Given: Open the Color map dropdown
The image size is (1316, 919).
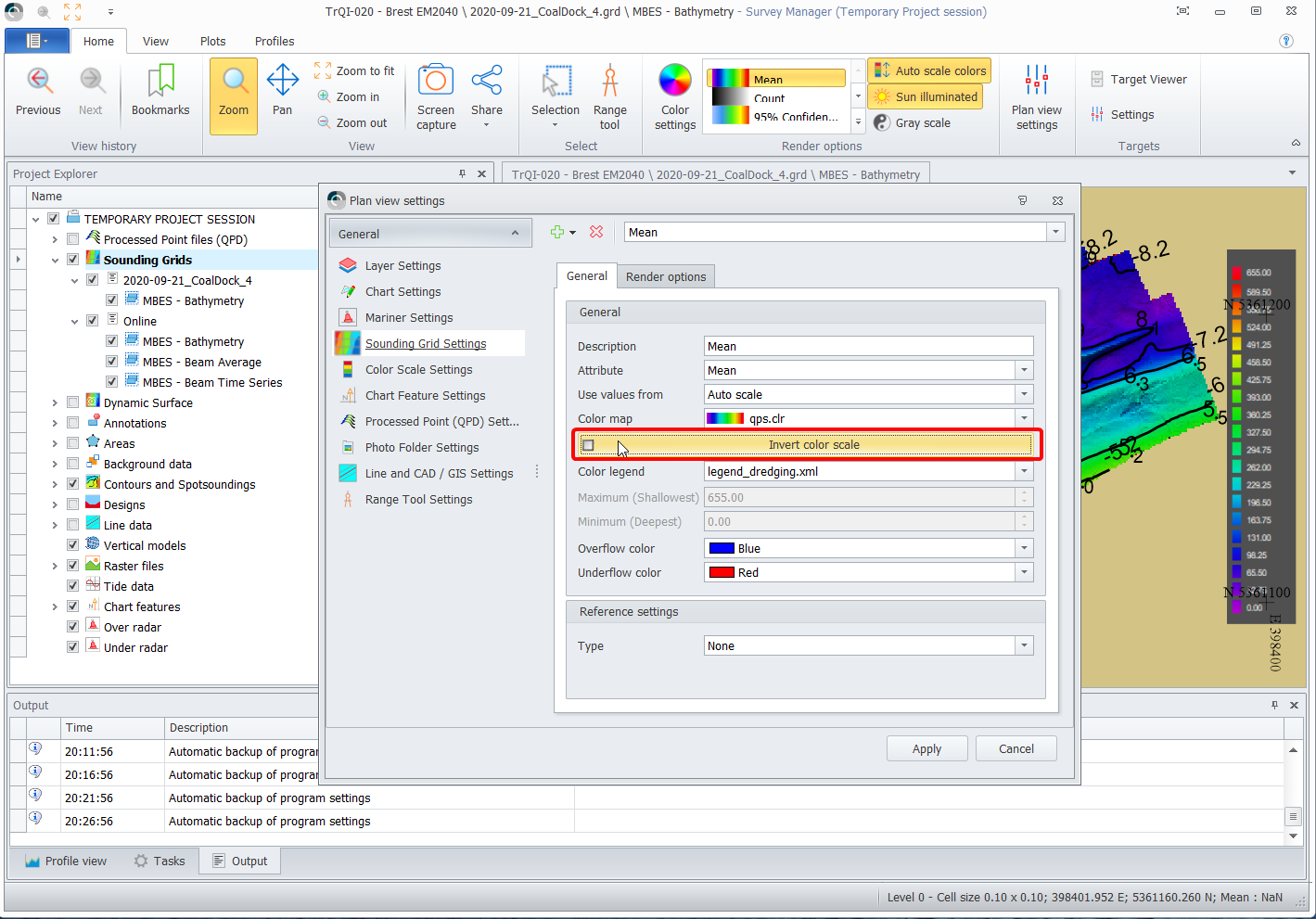Looking at the screenshot, I should pyautogui.click(x=1024, y=418).
